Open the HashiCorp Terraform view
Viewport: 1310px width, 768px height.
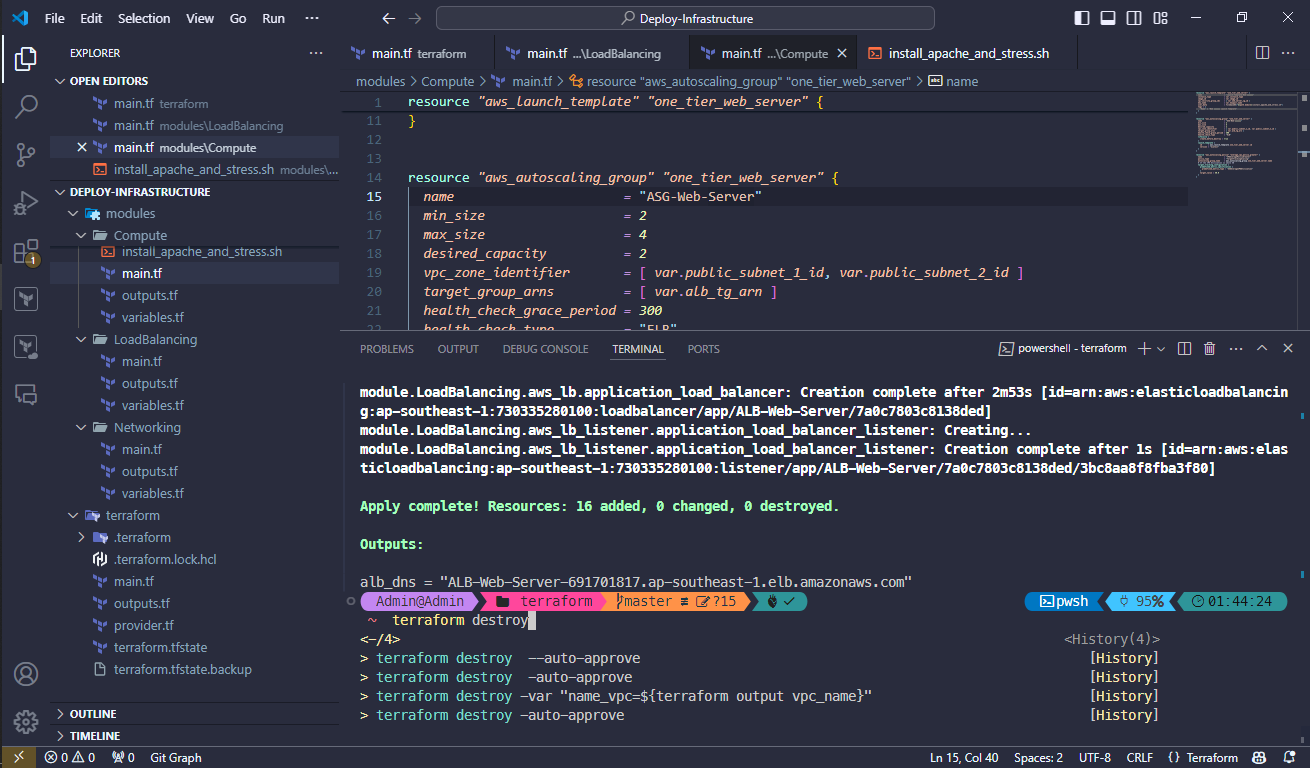click(26, 298)
